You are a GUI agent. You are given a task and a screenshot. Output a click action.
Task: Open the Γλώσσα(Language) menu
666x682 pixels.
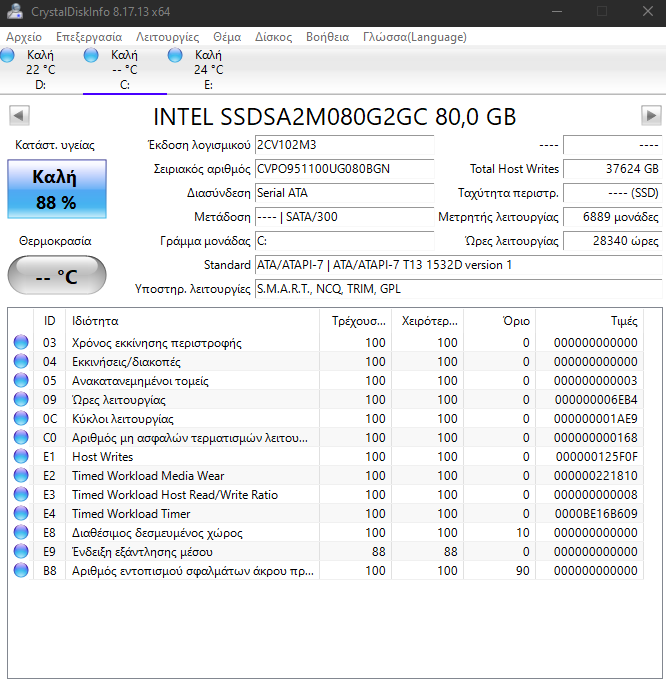(415, 37)
